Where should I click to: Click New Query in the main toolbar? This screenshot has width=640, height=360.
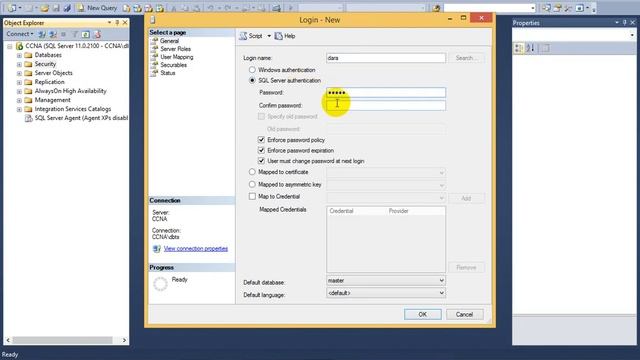point(97,8)
